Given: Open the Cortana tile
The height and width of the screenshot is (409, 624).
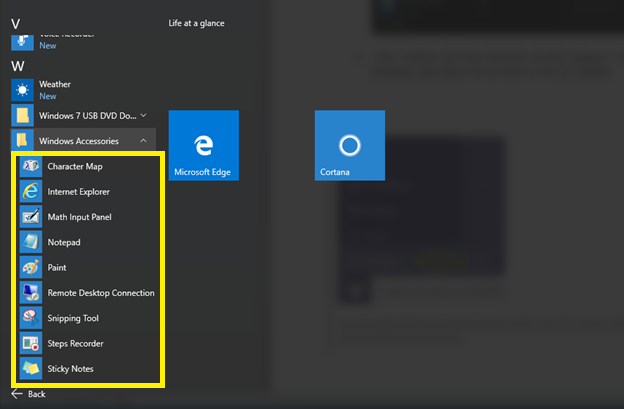Looking at the screenshot, I should [x=350, y=145].
